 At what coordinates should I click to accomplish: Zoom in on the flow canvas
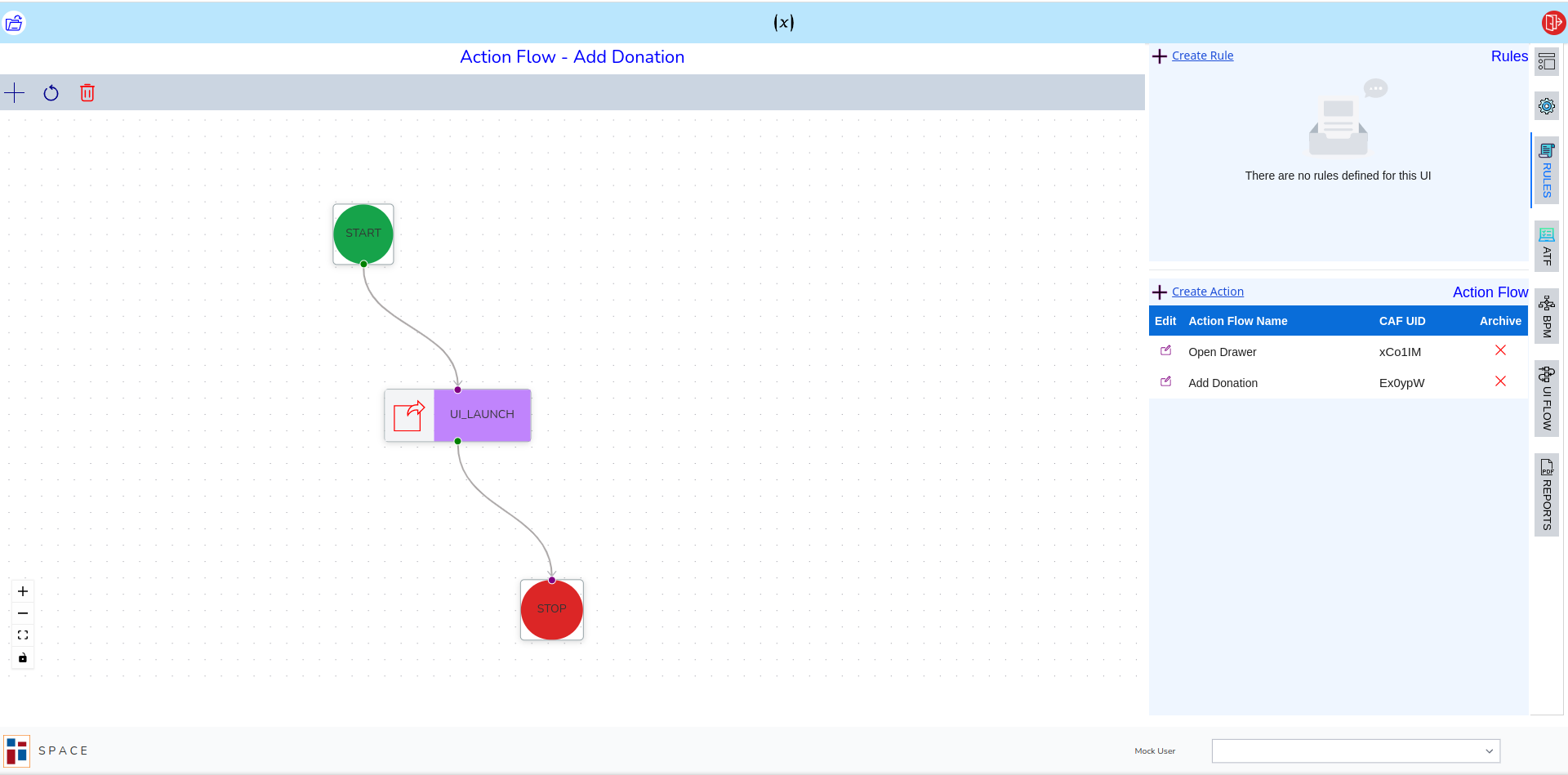[23, 591]
